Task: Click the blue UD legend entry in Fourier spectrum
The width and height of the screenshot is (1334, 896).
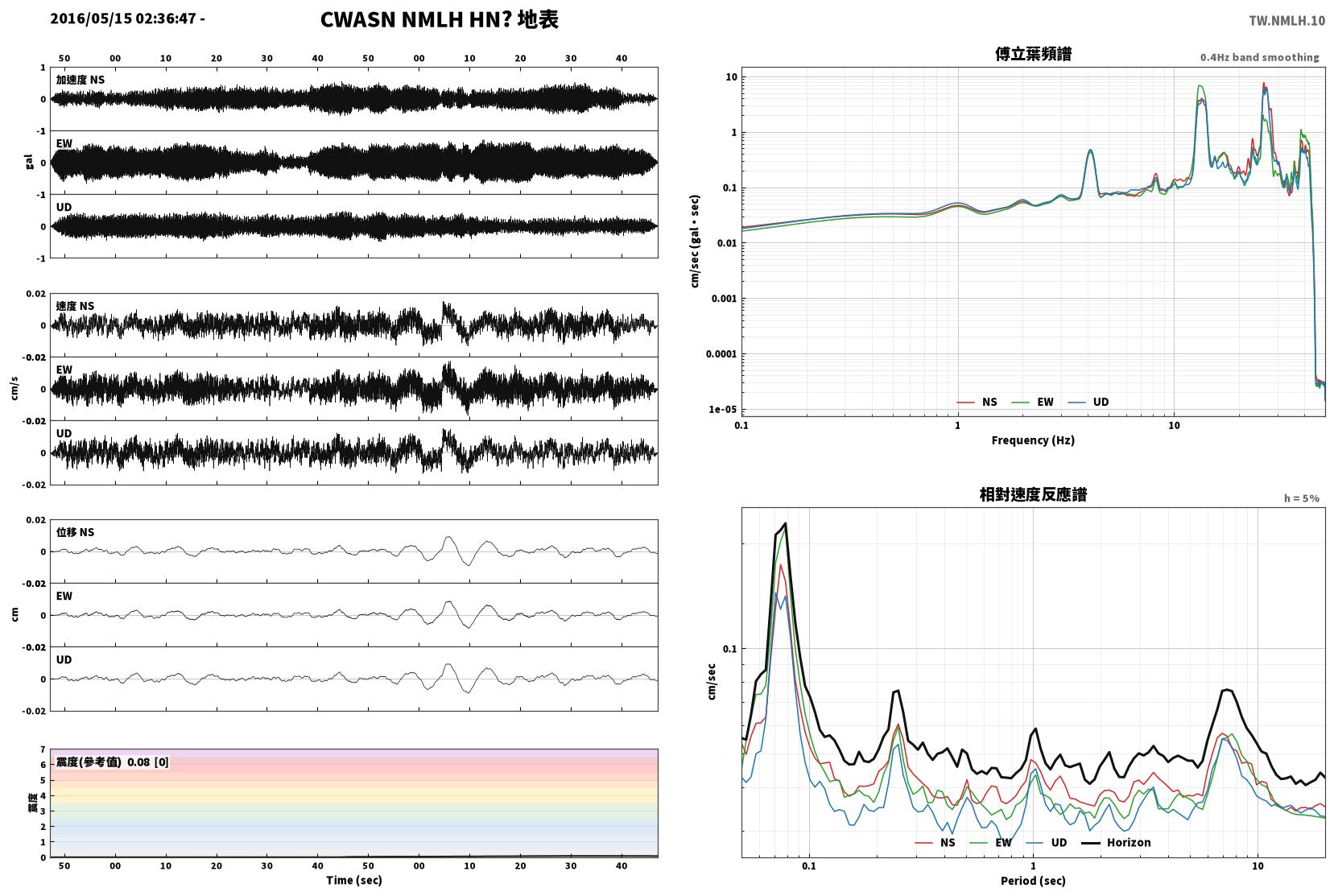Action: [1088, 402]
